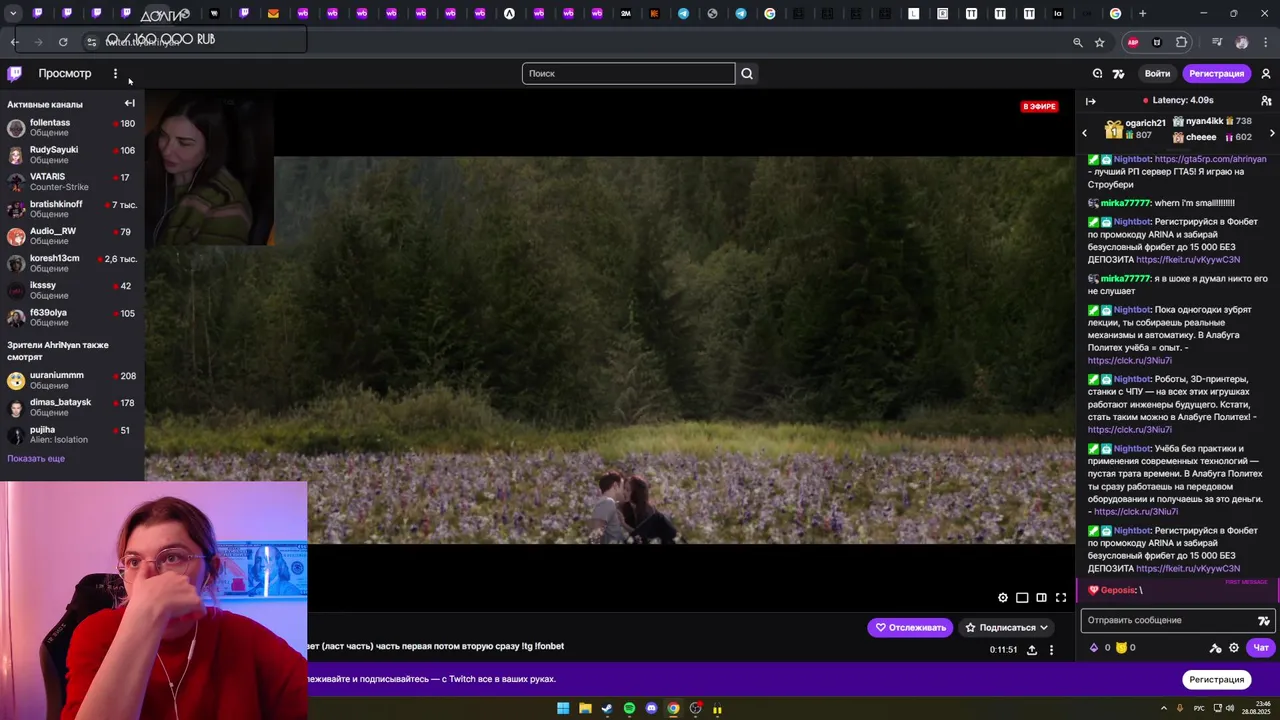
Task: Open the Bits icon under the chat box
Action: [x=1093, y=648]
